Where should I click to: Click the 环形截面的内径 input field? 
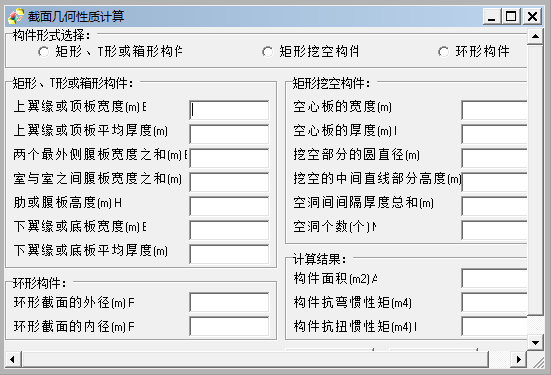229,326
